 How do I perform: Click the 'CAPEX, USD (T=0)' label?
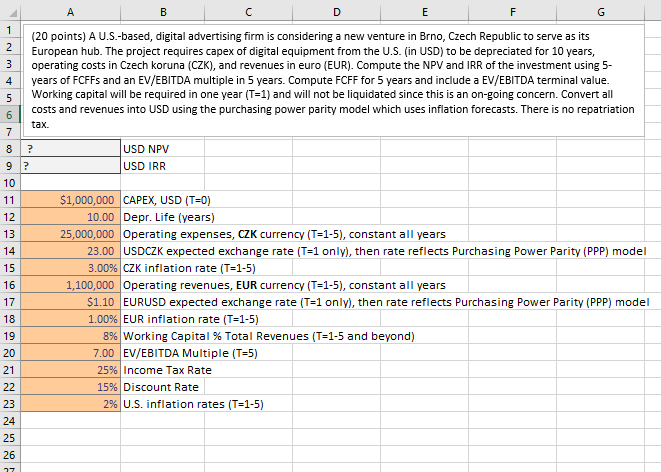[x=167, y=200]
